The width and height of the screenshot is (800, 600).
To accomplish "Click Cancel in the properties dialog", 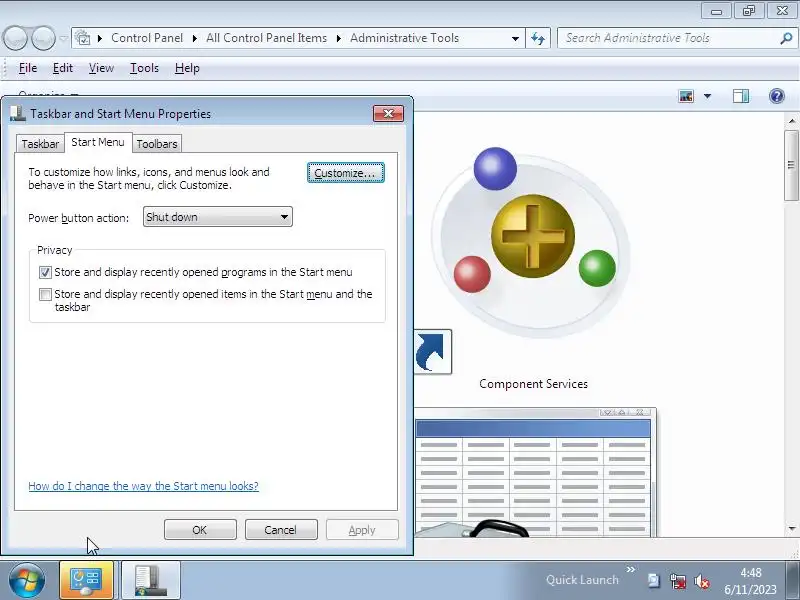I will [281, 530].
